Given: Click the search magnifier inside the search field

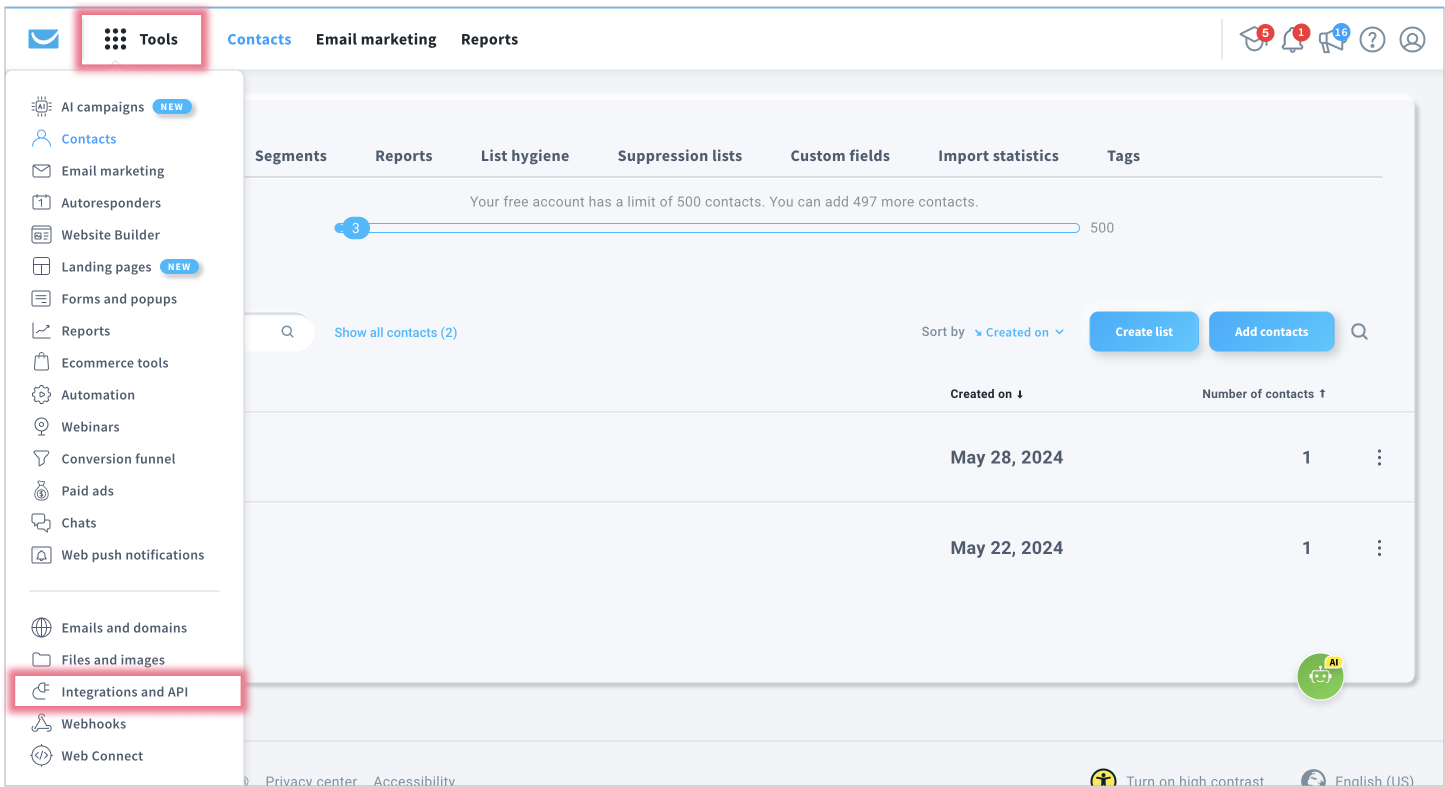Looking at the screenshot, I should point(287,332).
